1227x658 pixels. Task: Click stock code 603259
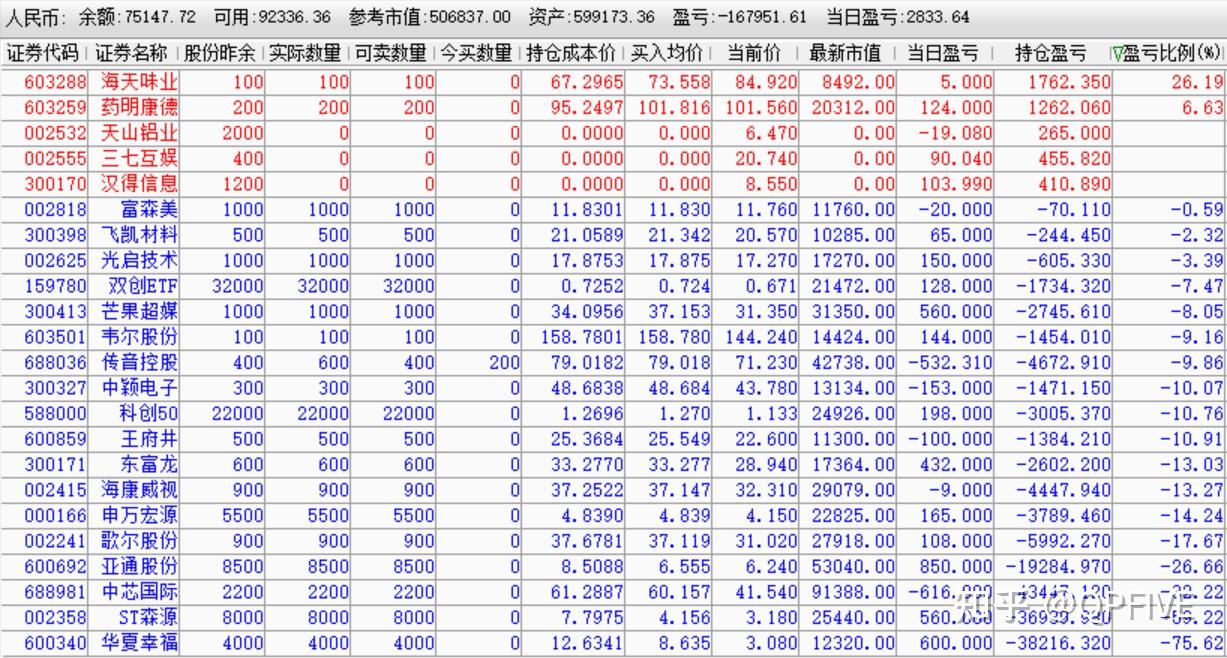click(x=56, y=107)
